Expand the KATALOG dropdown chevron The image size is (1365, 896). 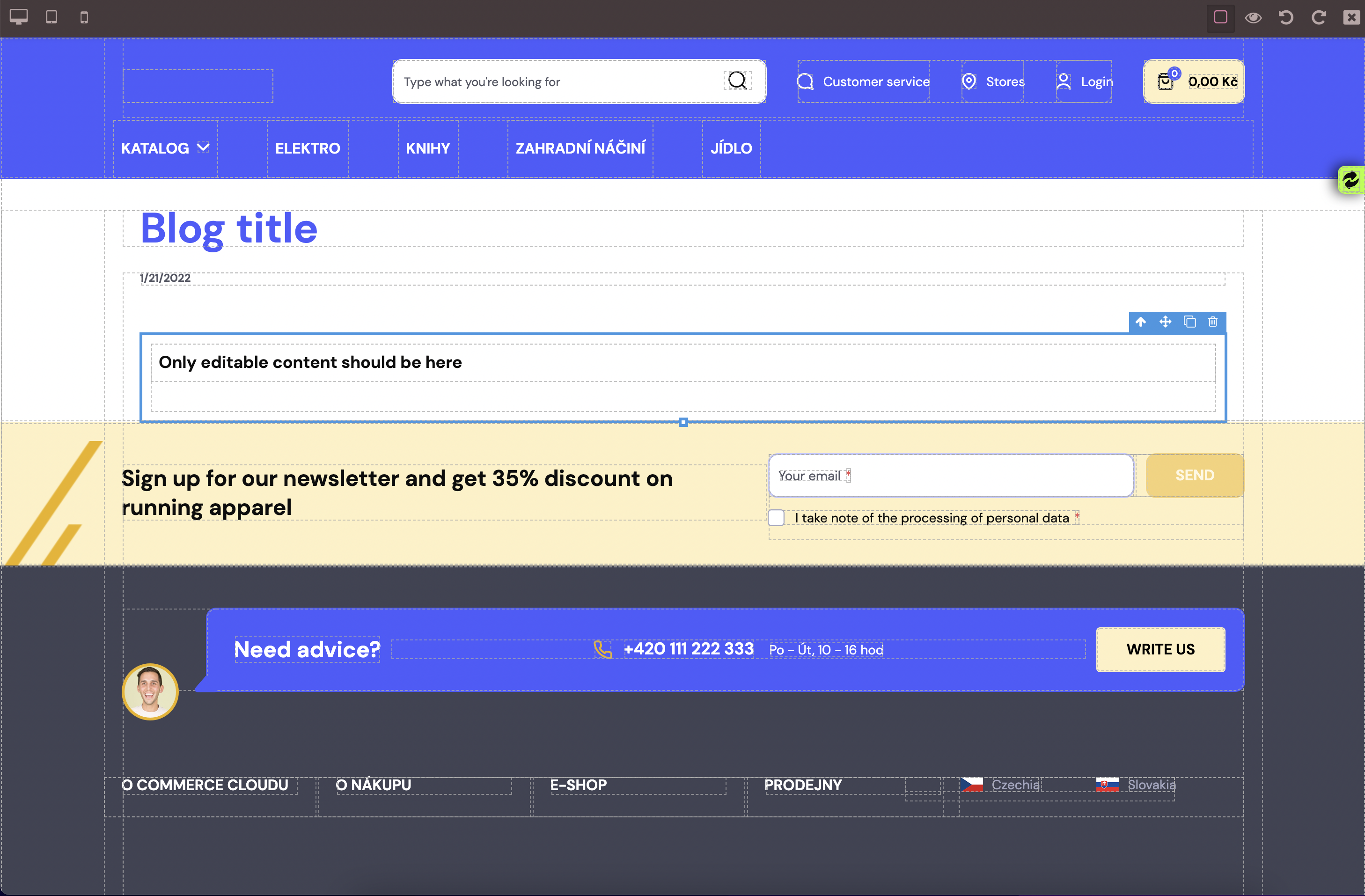pos(203,147)
